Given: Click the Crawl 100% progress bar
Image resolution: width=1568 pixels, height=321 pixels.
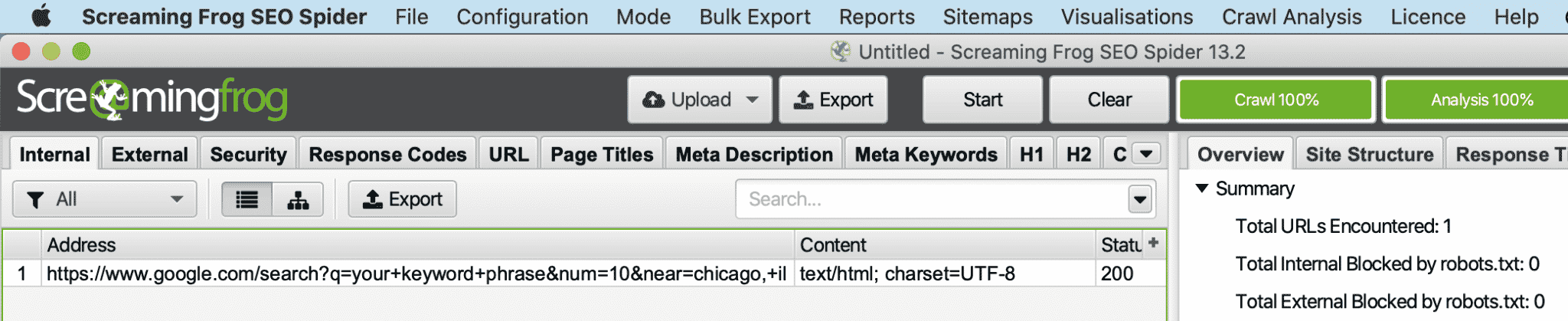Looking at the screenshot, I should [x=1276, y=100].
